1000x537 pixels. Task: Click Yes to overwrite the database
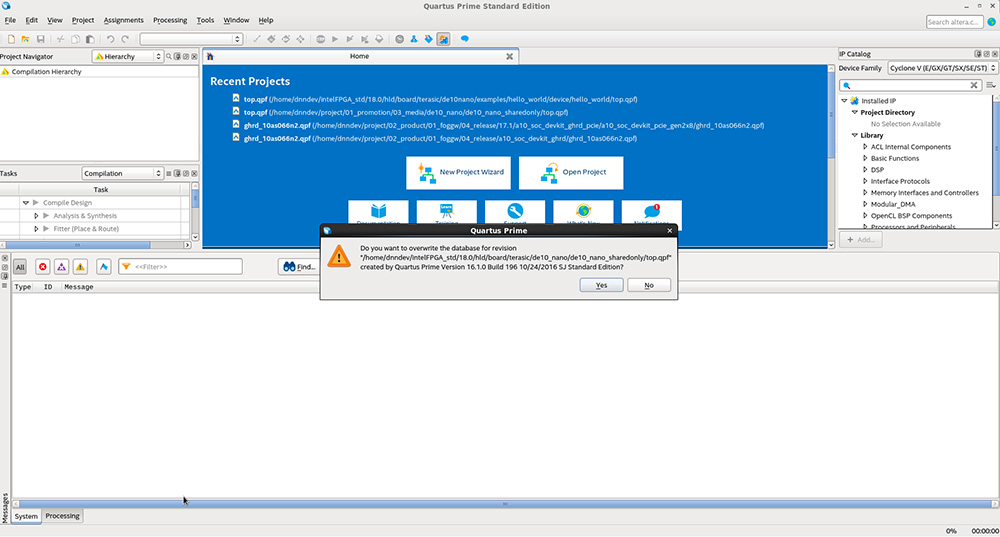tap(601, 285)
